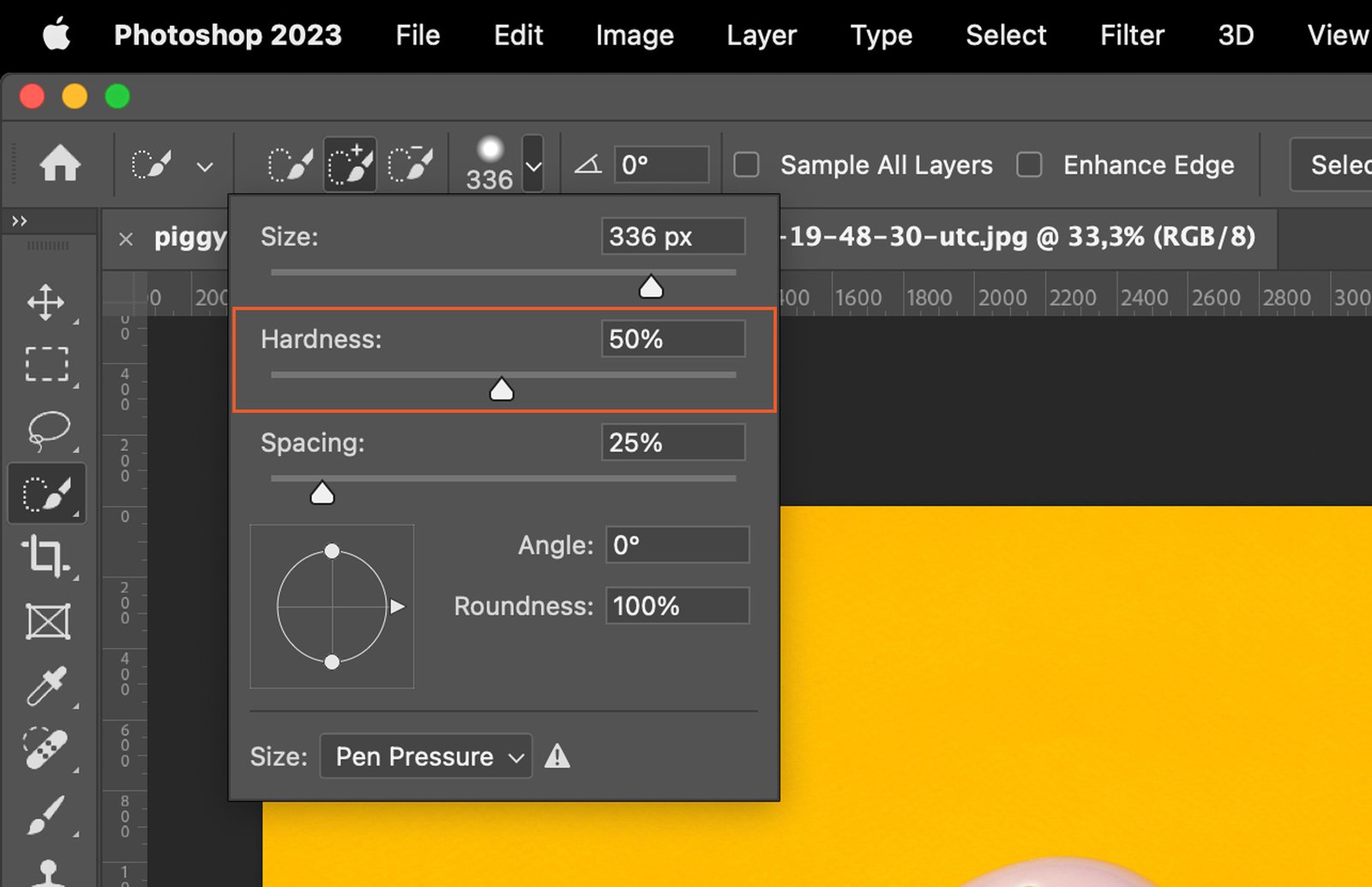Select the Rectangular Marquee tool

click(x=46, y=364)
